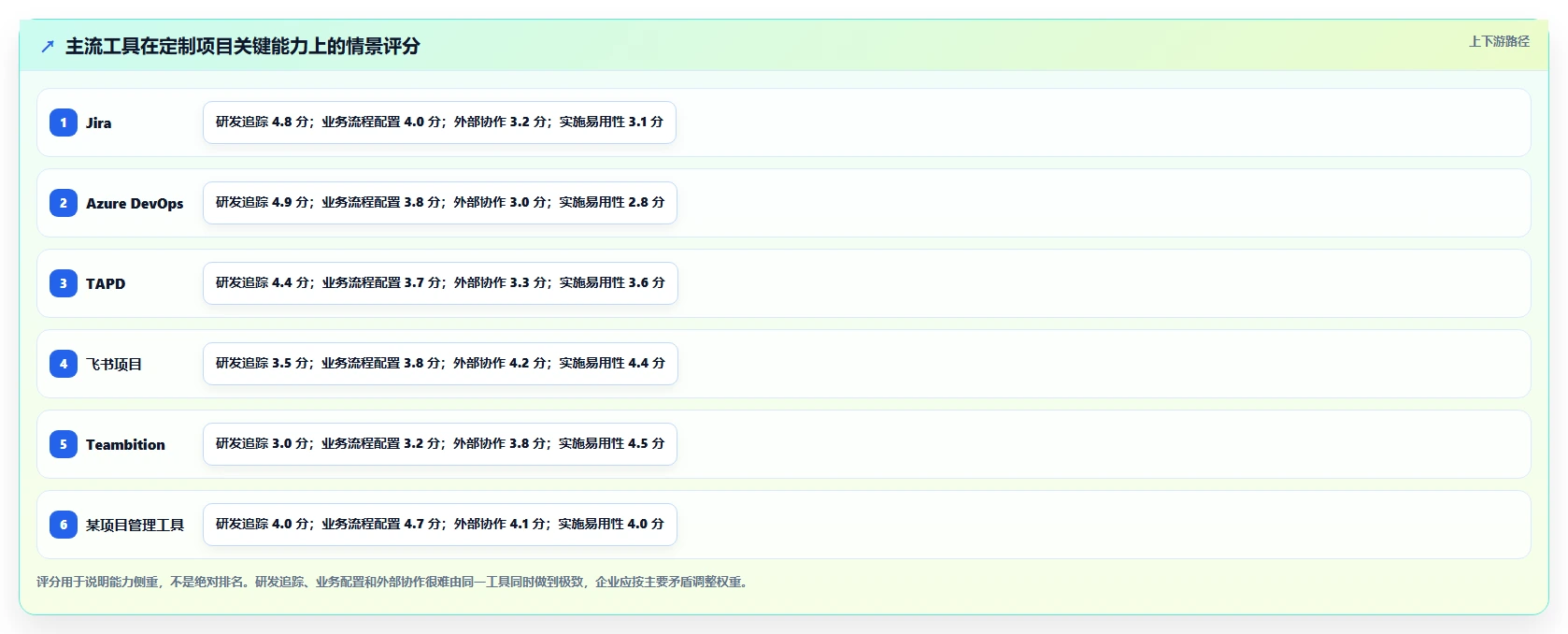
Task: Click the arrow icon beside the panel title
Action: point(48,46)
